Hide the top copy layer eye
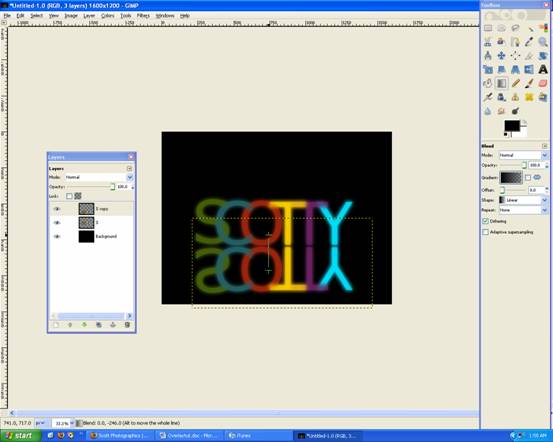553x442 pixels. pos(57,209)
